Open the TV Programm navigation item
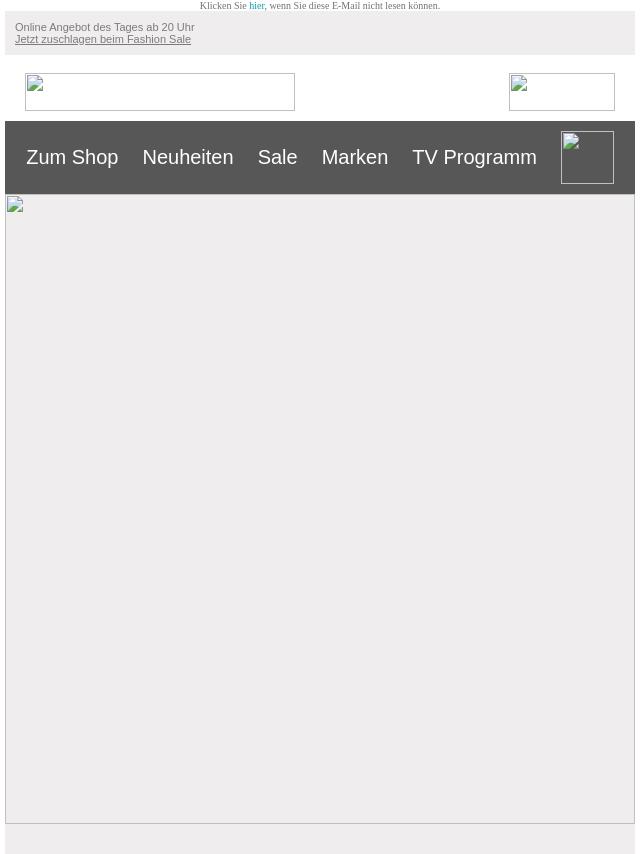 [x=474, y=157]
